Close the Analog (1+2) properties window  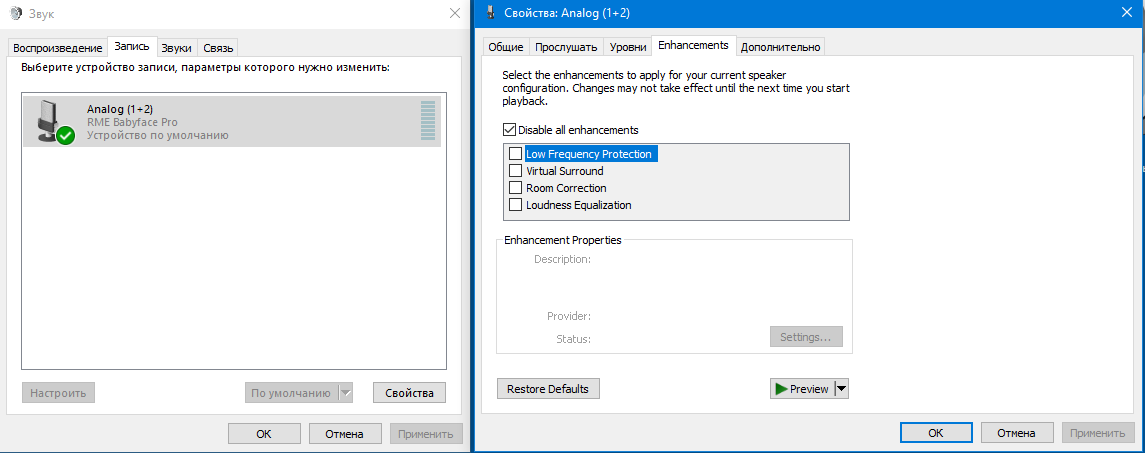1126,13
